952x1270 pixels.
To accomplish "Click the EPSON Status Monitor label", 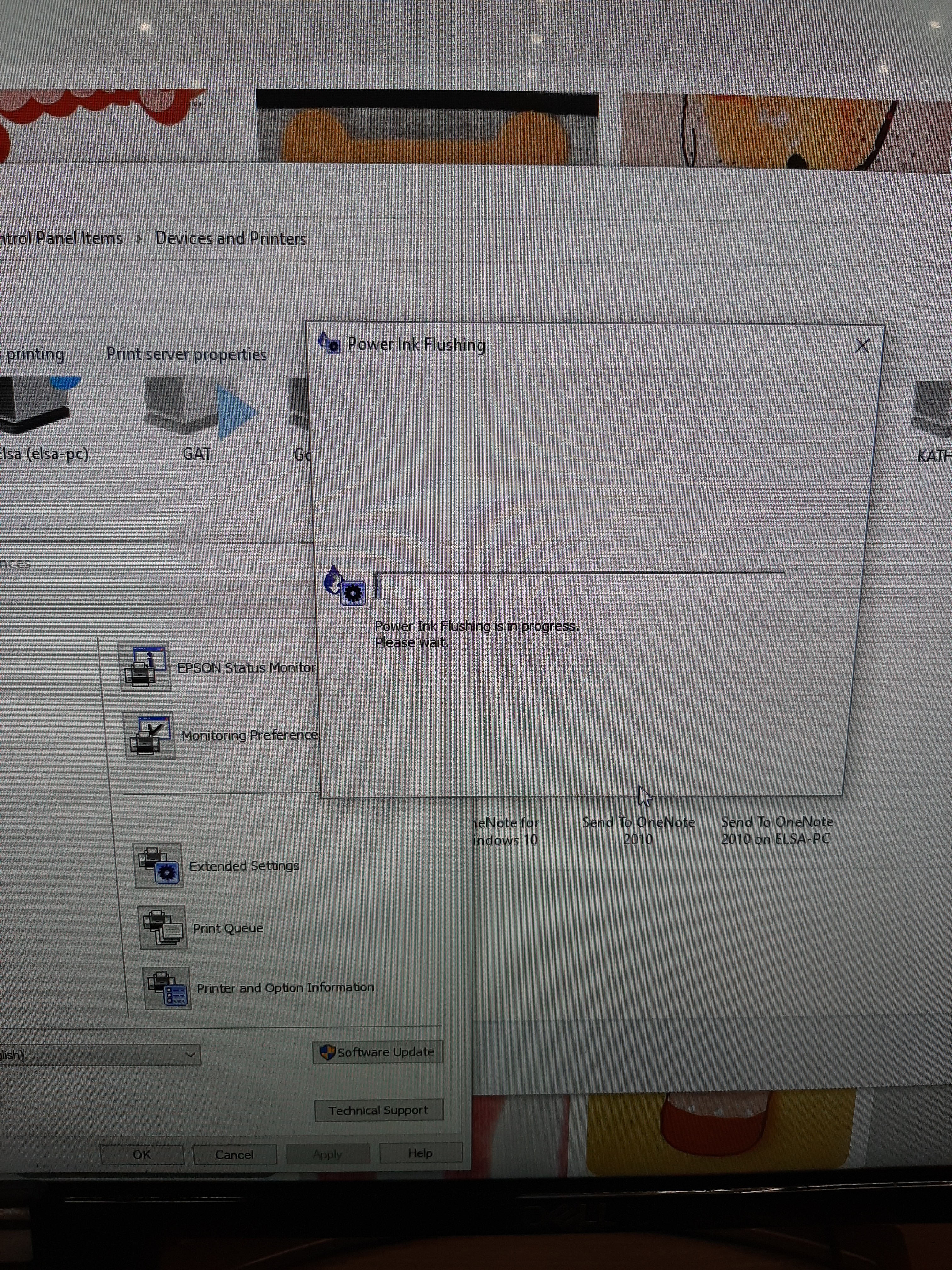I will click(247, 668).
